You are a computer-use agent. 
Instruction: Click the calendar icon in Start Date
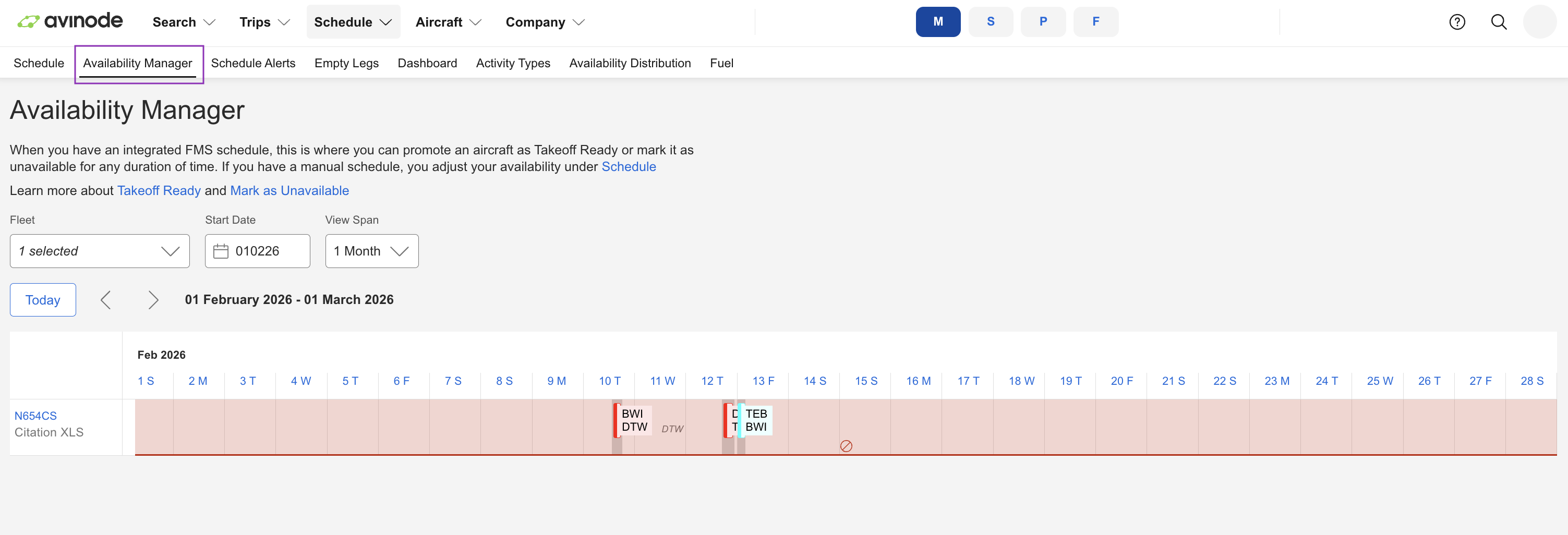coord(222,251)
